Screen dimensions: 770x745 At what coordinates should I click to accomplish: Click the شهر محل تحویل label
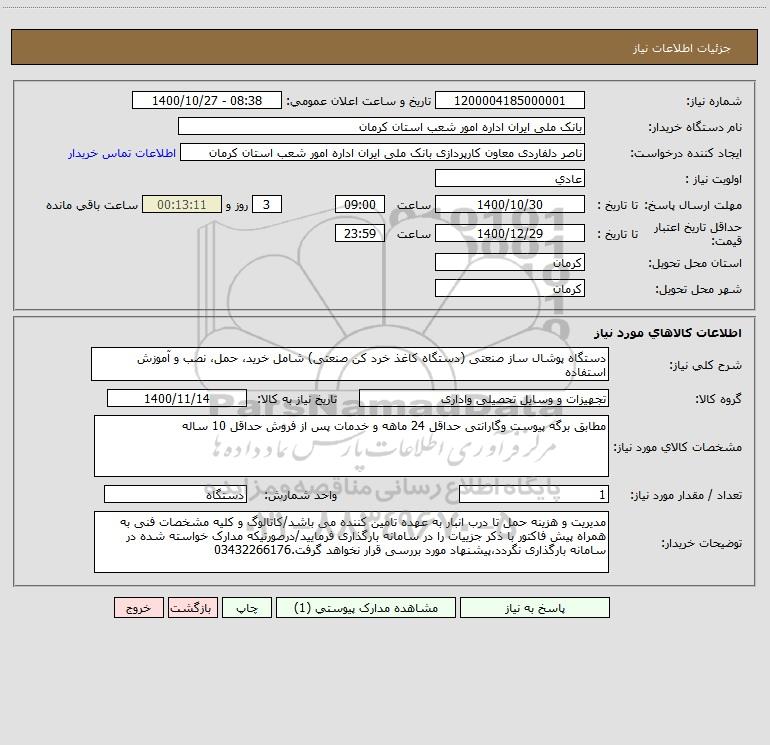tap(698, 289)
